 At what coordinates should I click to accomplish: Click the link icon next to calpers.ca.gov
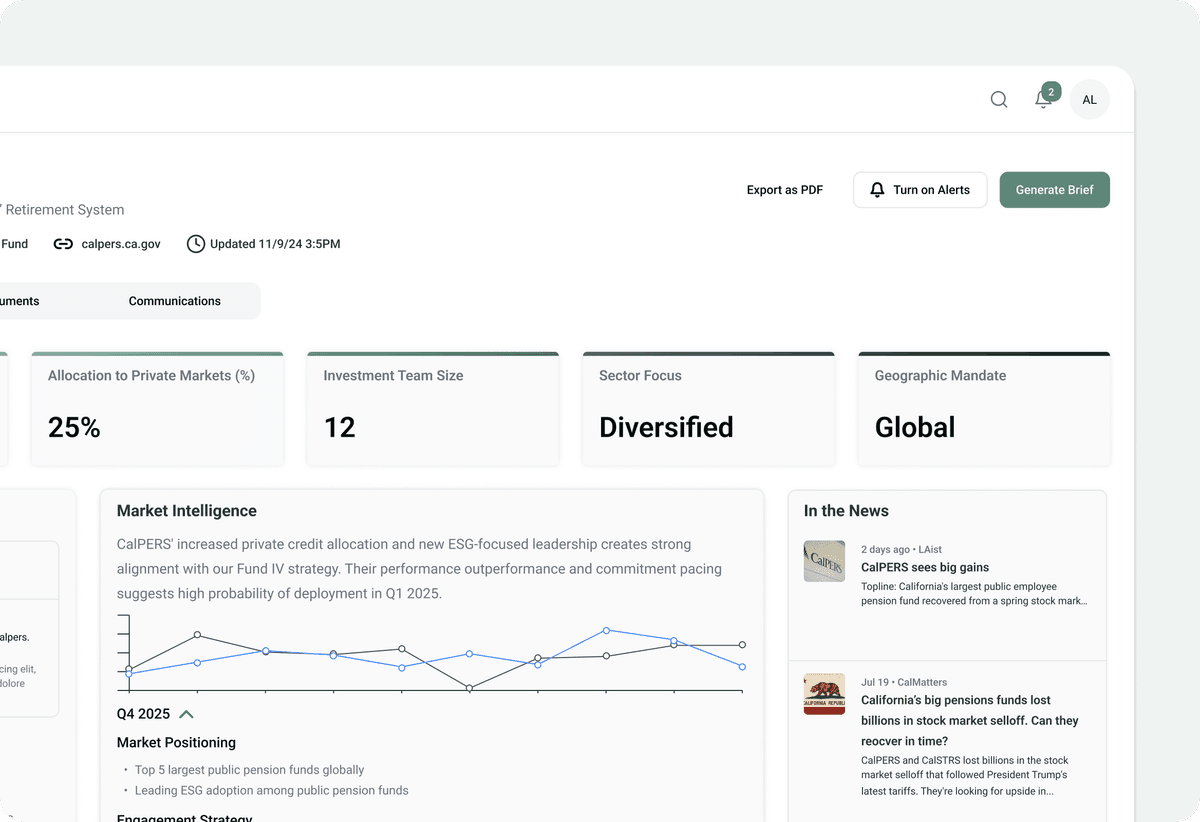[x=62, y=243]
